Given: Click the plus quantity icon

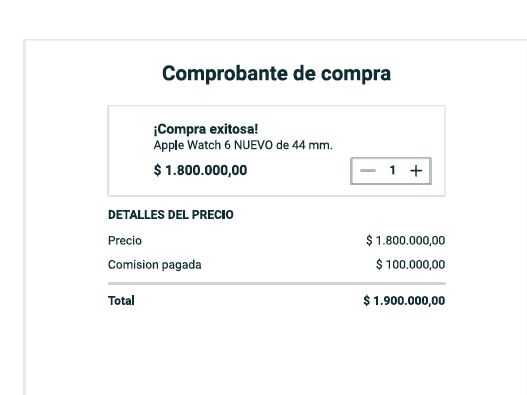Looking at the screenshot, I should point(416,171).
